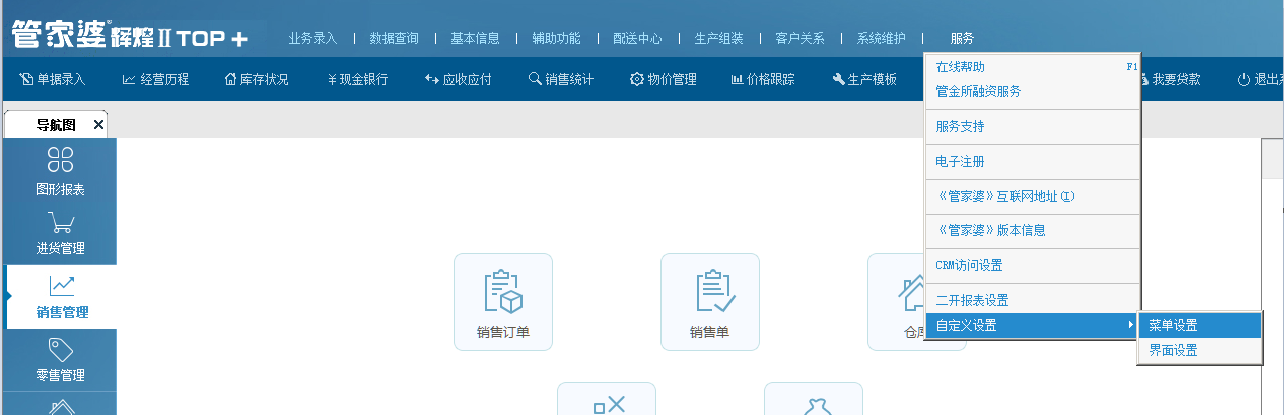1284x415 pixels.
Task: Open 进货管理 cart icon in sidebar
Action: coord(60,233)
